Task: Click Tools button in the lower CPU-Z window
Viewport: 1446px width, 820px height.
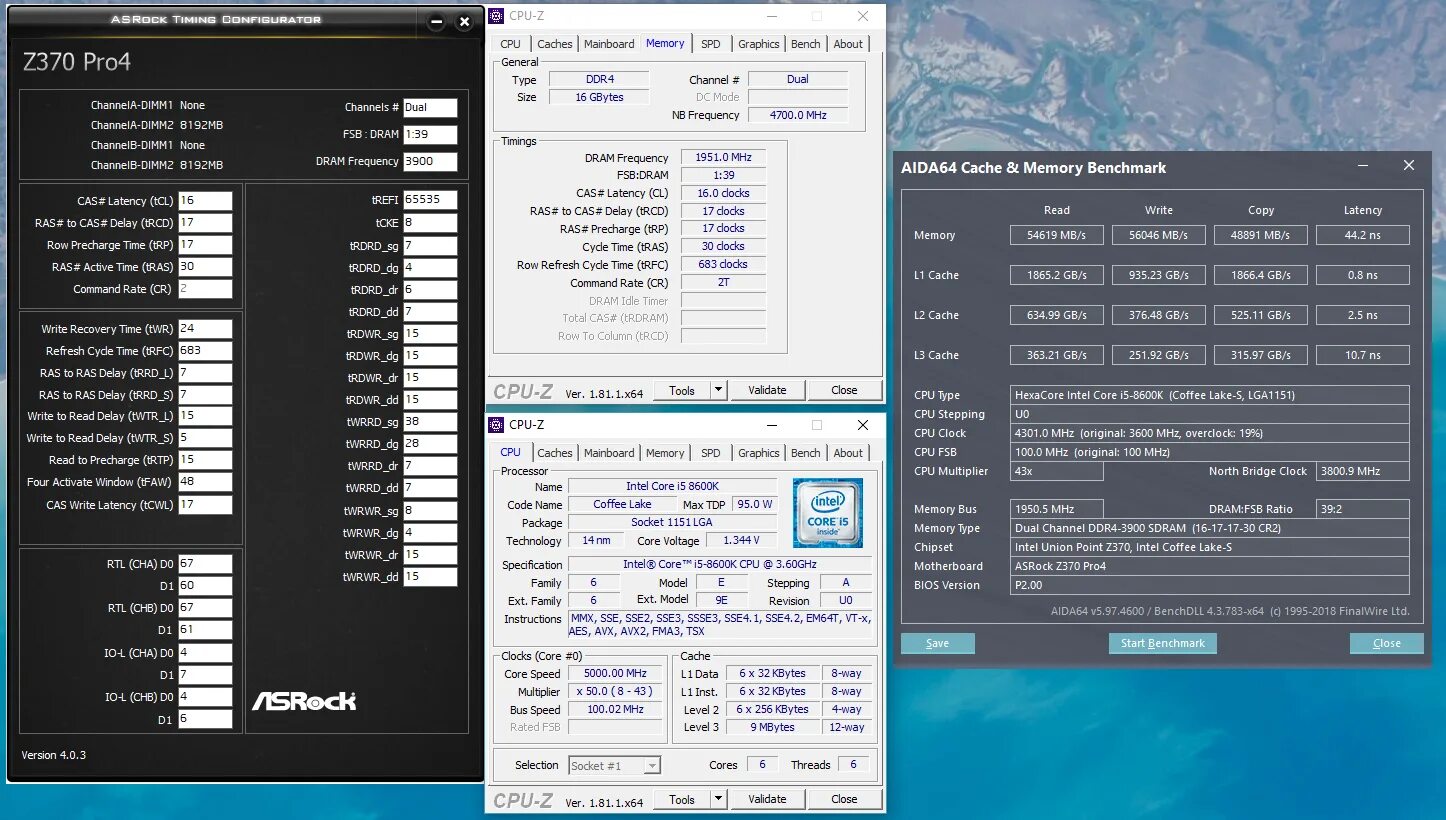Action: click(x=682, y=799)
